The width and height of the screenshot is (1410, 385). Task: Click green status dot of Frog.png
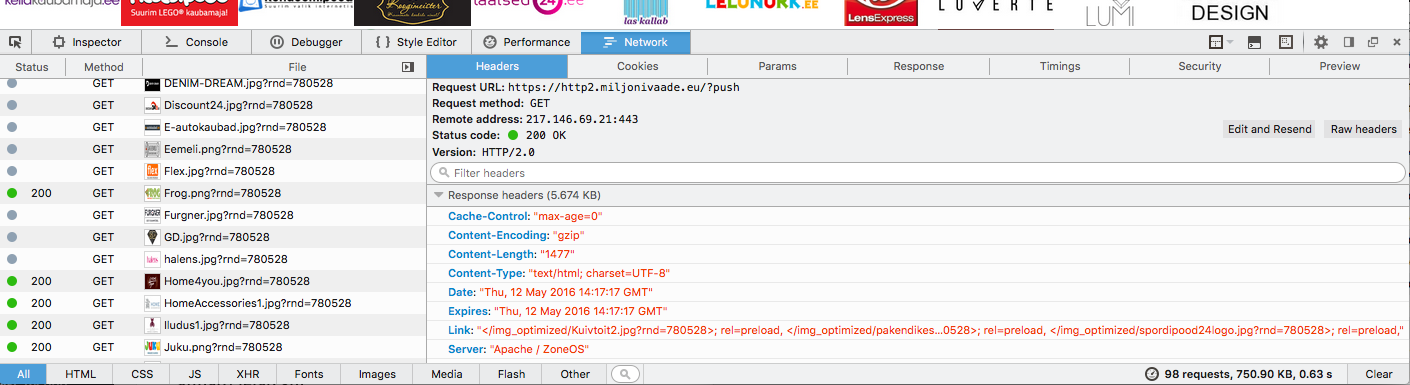12,193
